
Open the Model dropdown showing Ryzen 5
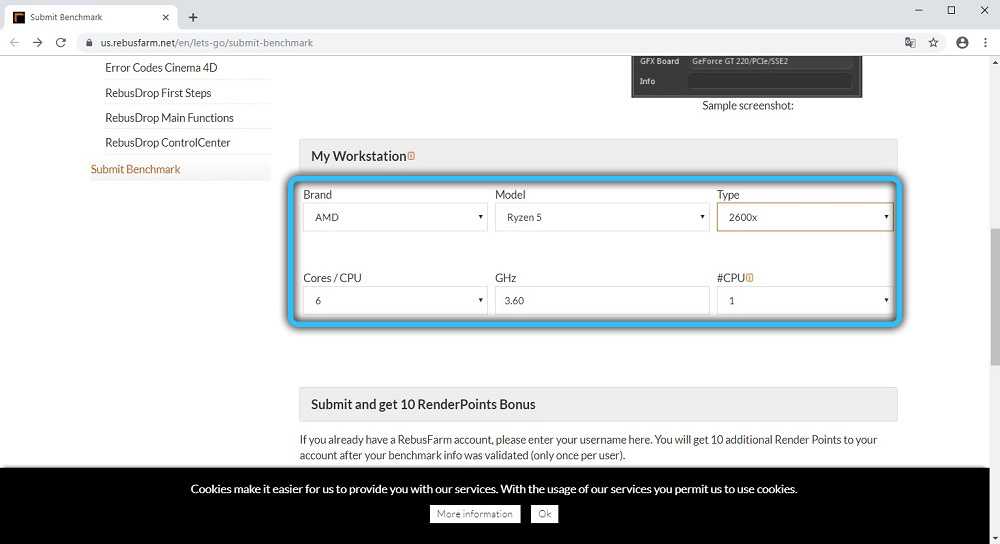point(602,217)
